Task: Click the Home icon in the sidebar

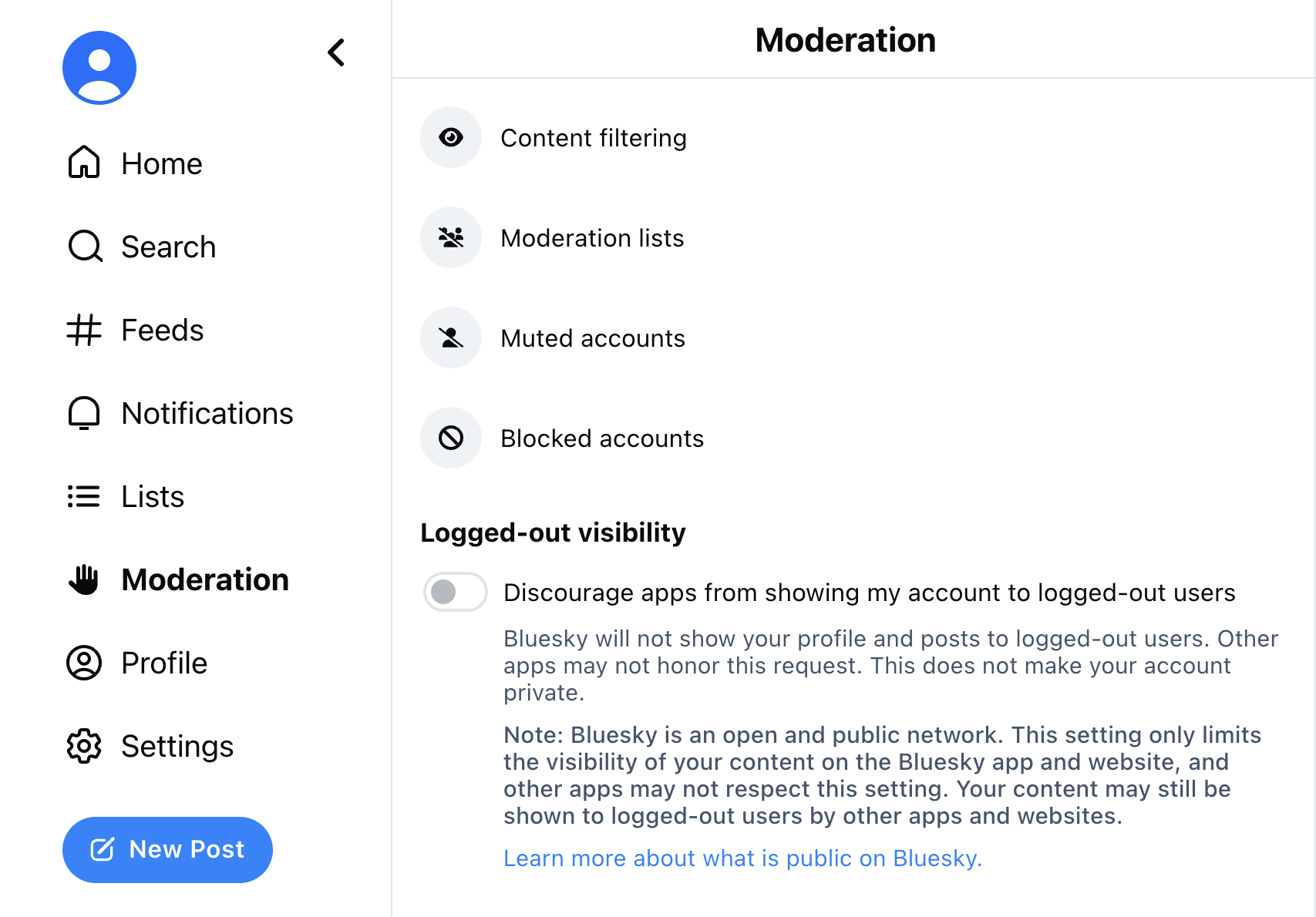Action: point(84,163)
